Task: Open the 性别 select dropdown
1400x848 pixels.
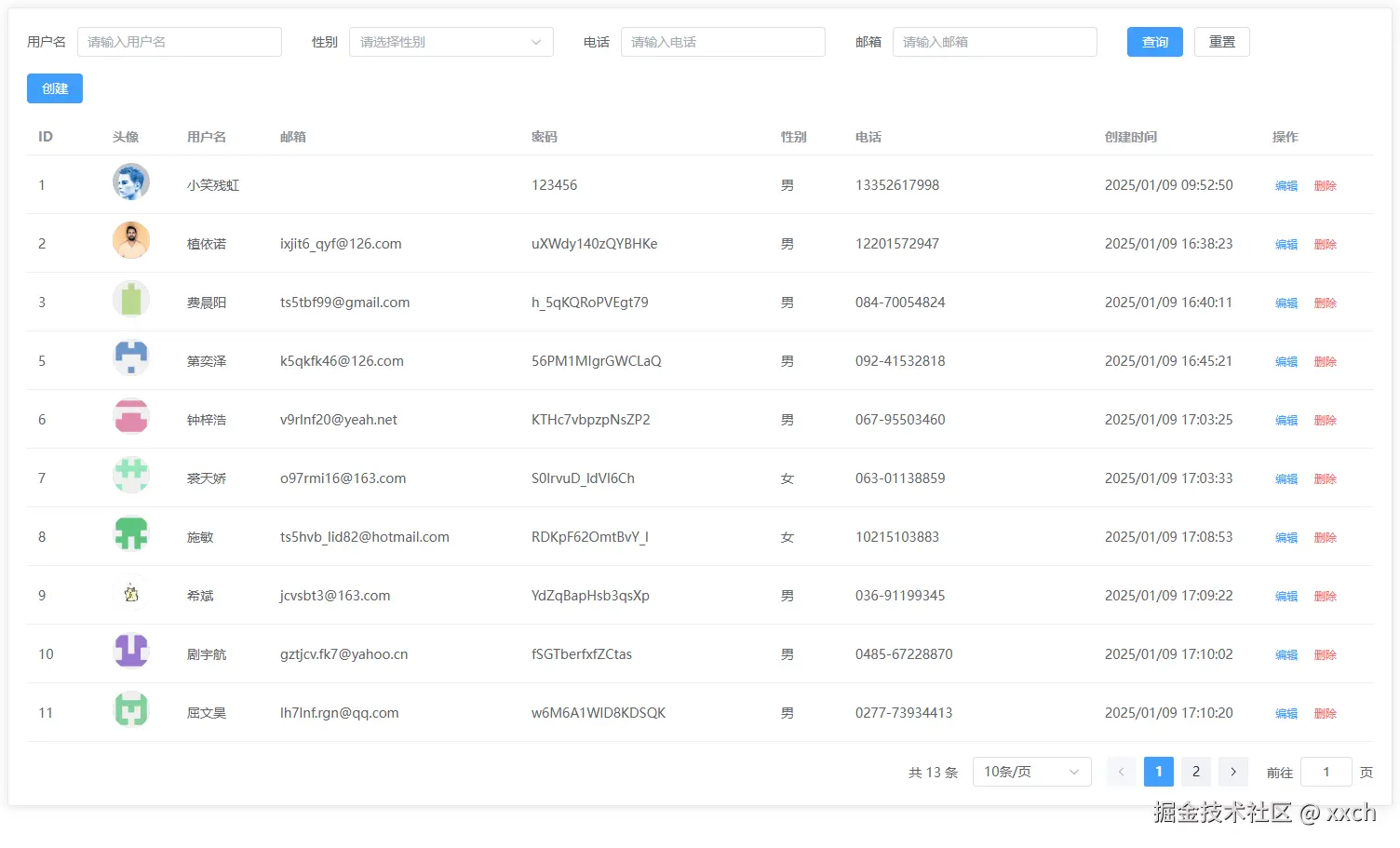Action: point(451,42)
